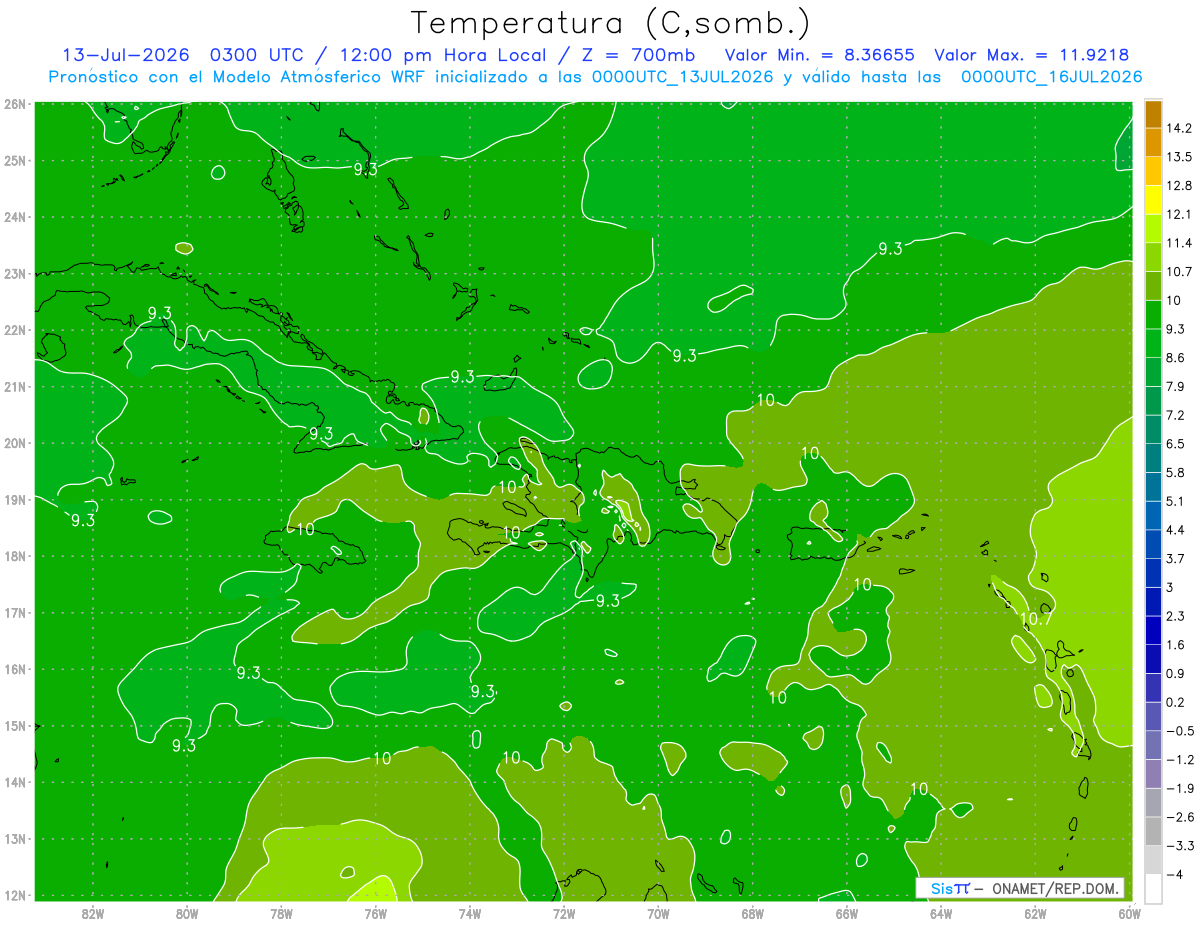Click legend value '0.9'
The image size is (1200, 927).
[x=1177, y=674]
